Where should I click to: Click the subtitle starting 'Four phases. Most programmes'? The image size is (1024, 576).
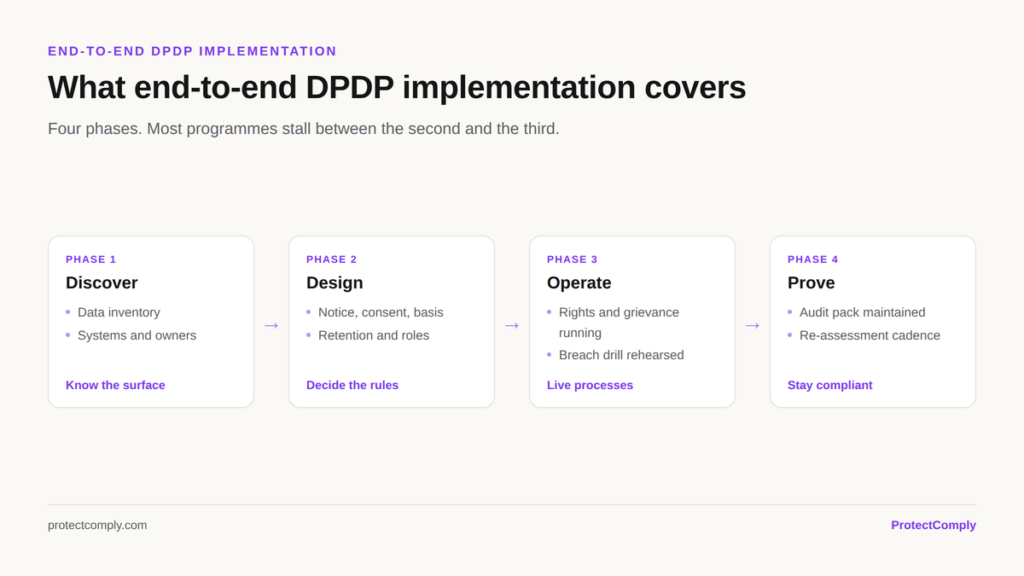[x=303, y=129]
